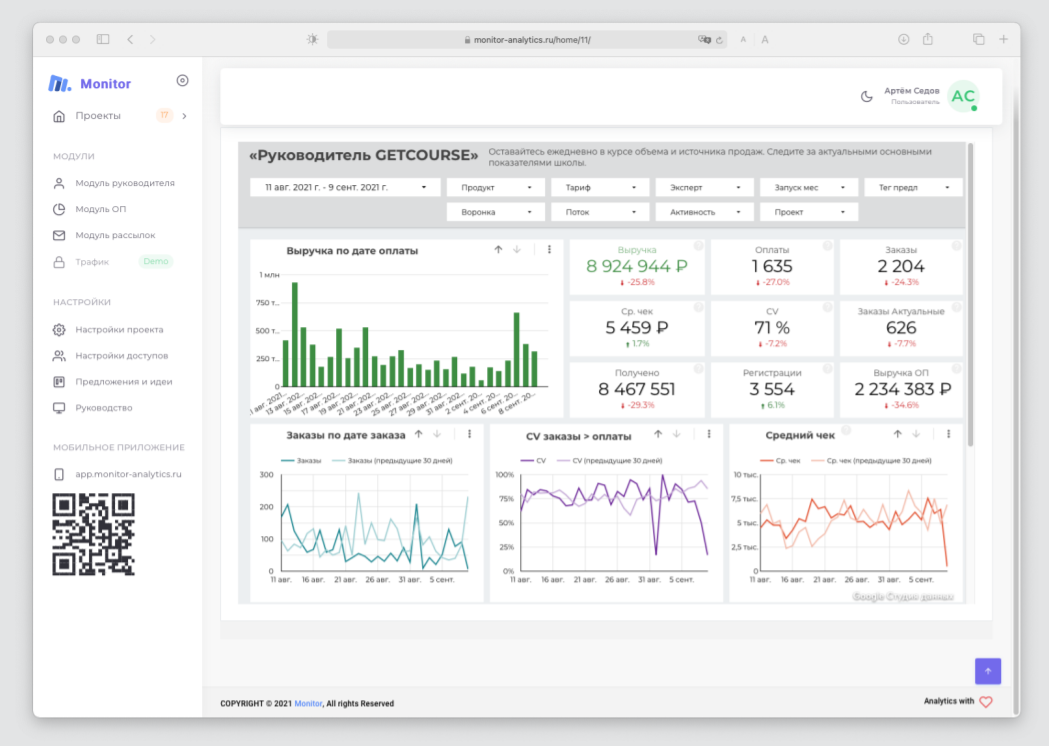The image size is (1049, 746).
Task: Click browser downloads icon
Action: coord(903,39)
